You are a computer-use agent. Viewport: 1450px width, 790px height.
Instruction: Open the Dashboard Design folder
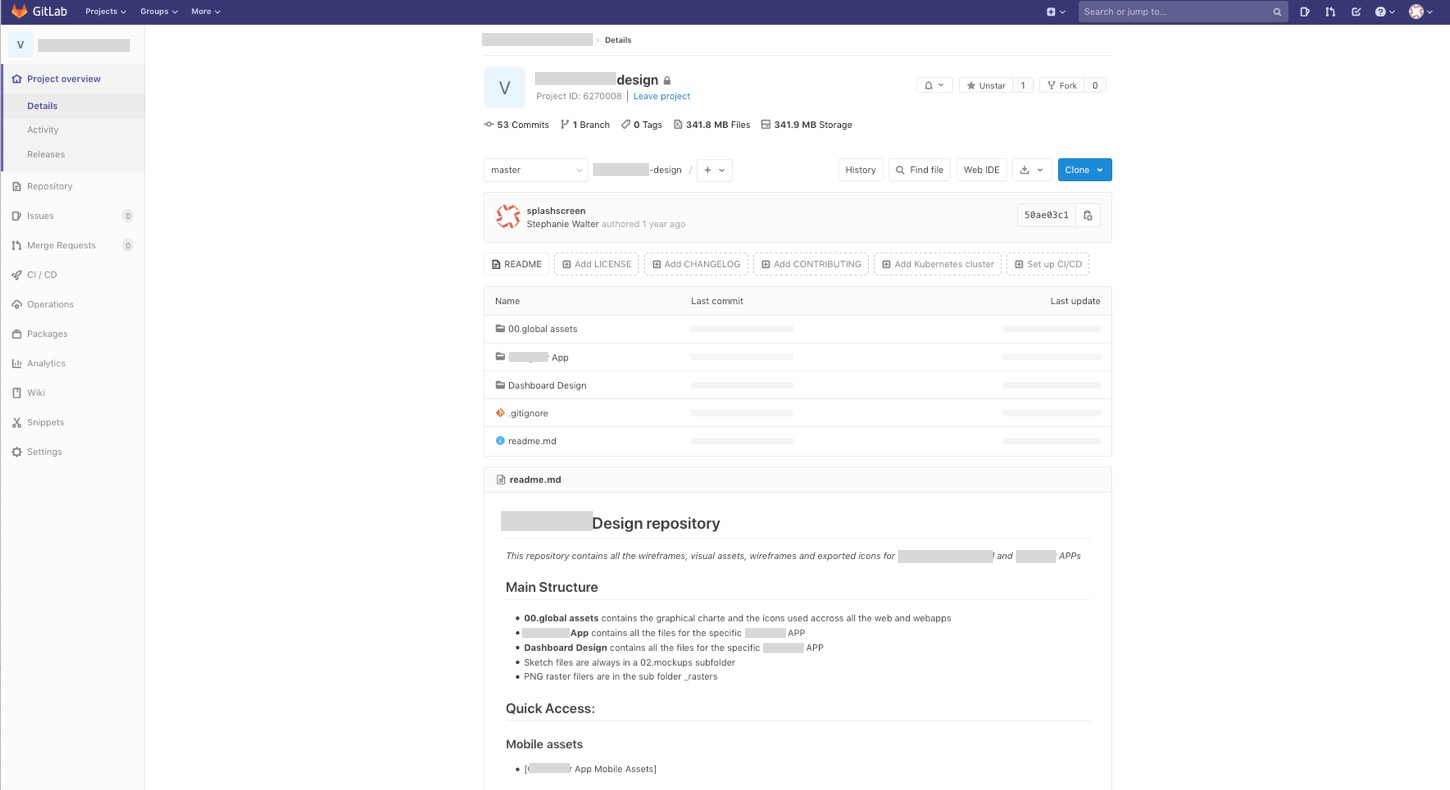point(547,386)
